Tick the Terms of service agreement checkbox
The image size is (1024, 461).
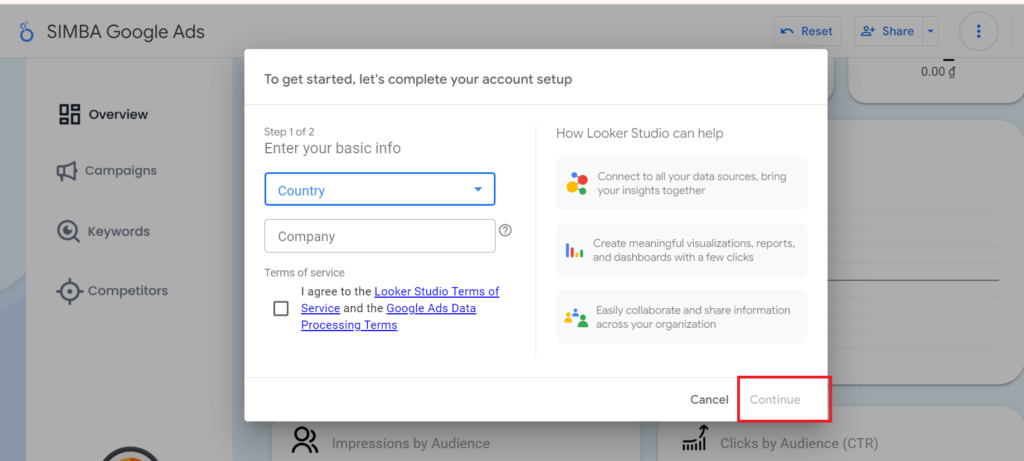point(281,308)
